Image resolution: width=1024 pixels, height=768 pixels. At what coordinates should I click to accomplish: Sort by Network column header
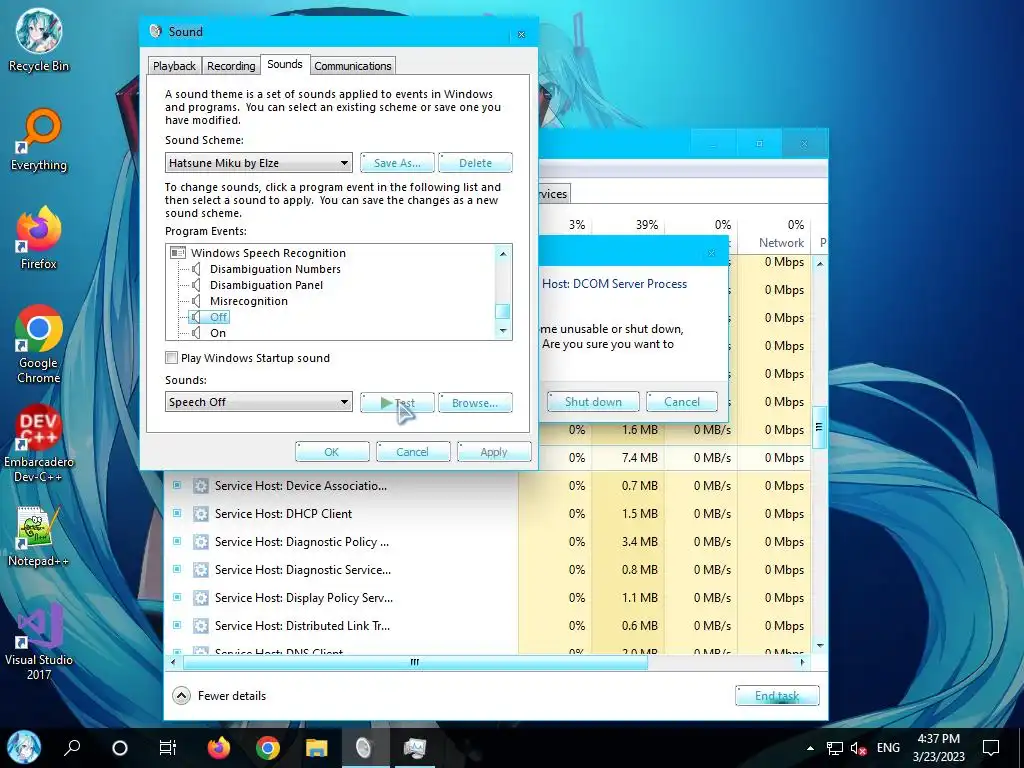point(781,242)
